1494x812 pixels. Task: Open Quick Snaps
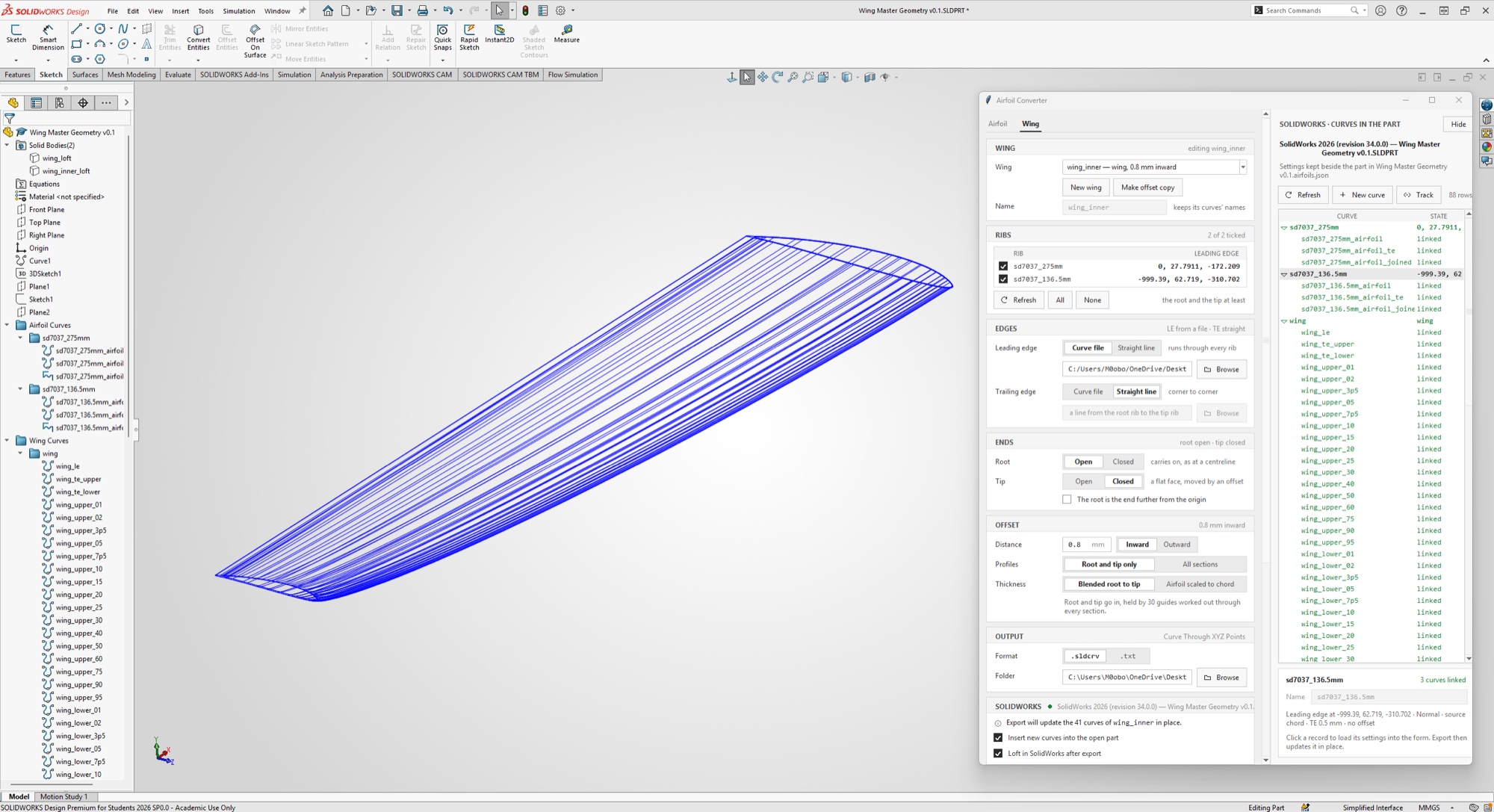442,37
